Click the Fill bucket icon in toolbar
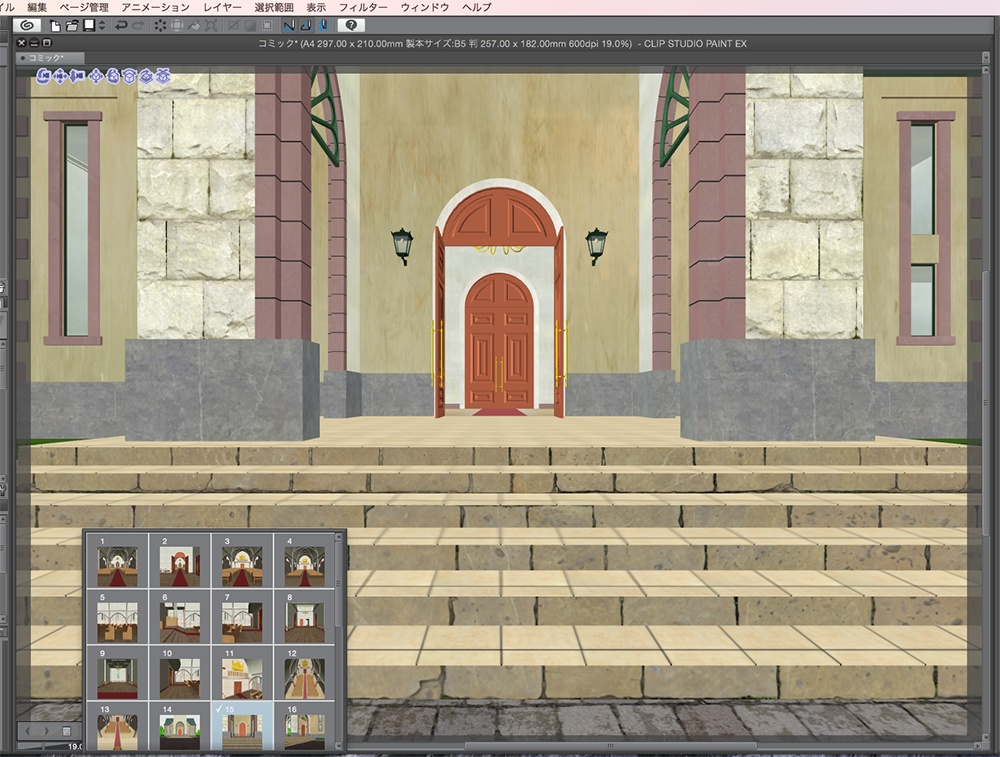1000x757 pixels. click(x=194, y=26)
